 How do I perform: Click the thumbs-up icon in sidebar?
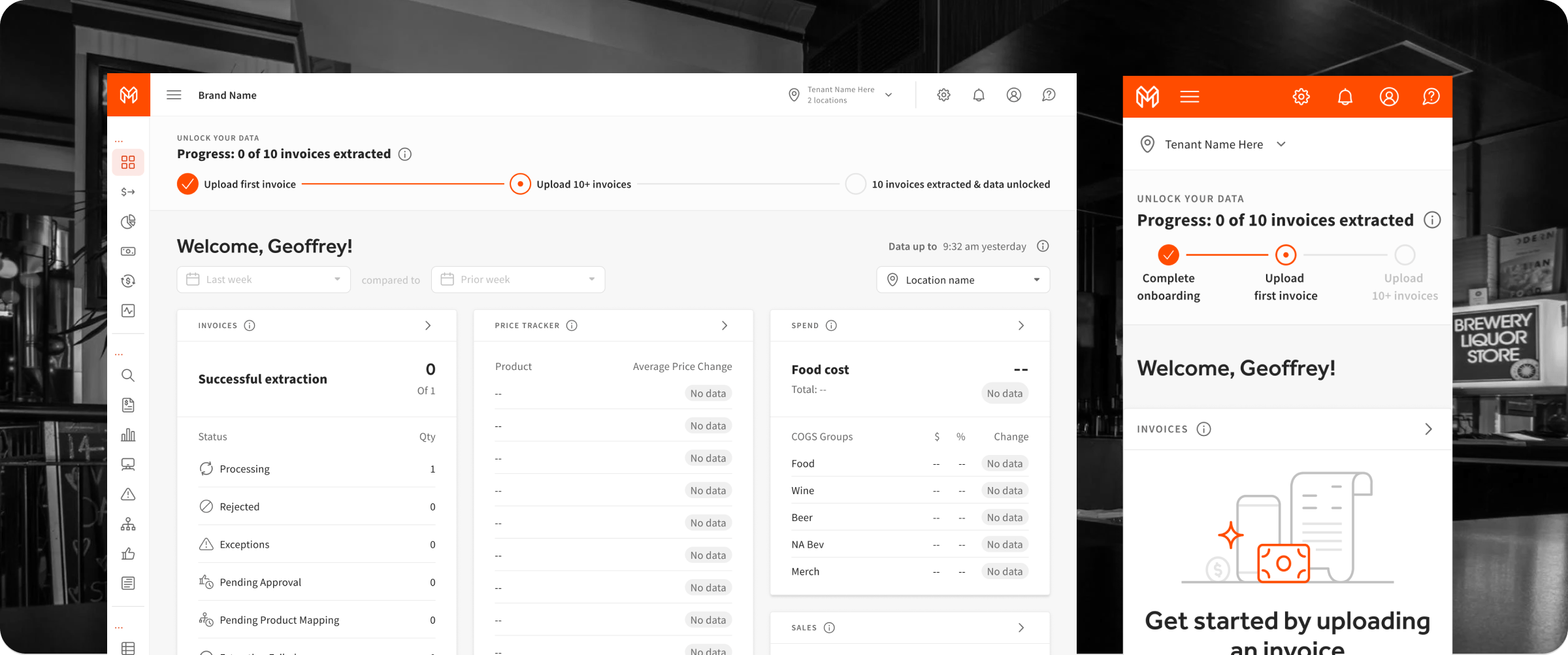128,554
